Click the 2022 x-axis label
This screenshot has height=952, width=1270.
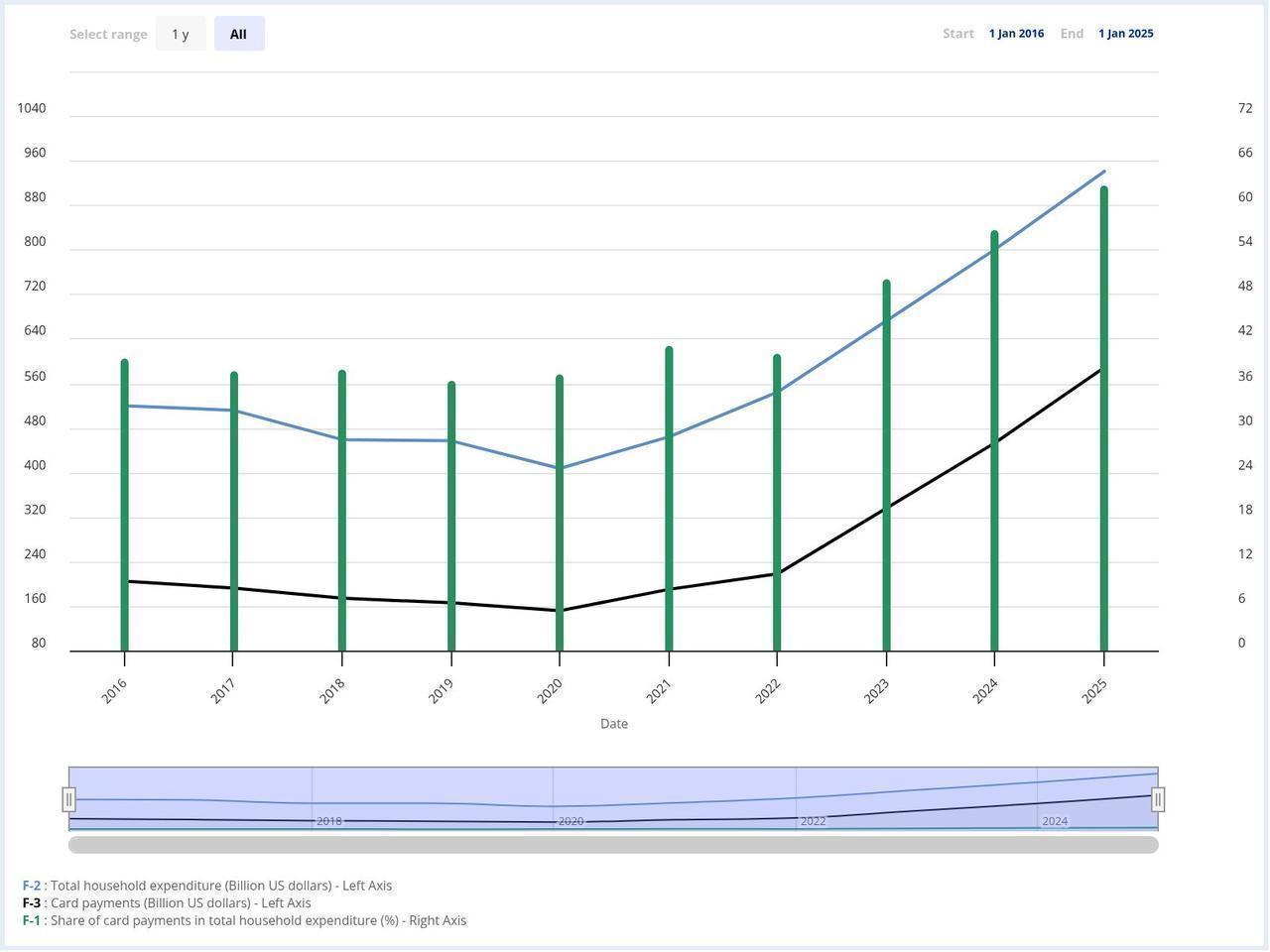click(x=768, y=691)
